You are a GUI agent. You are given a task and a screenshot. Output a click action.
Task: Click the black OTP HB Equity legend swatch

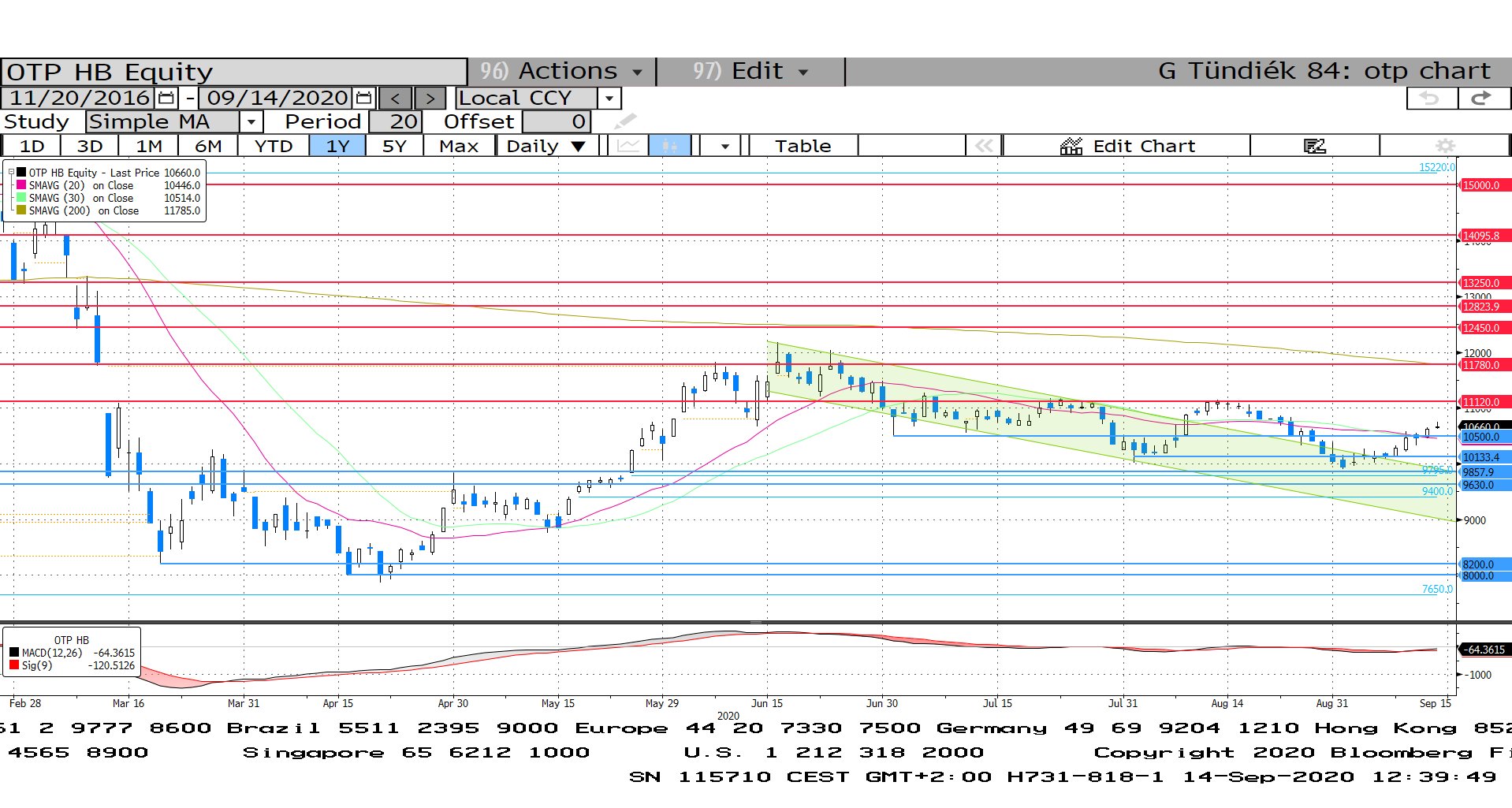(22, 173)
